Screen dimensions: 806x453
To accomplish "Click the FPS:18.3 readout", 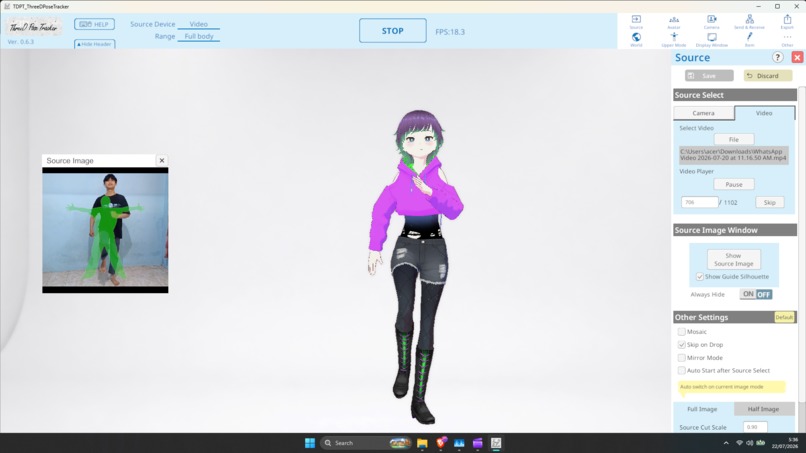I will [450, 32].
